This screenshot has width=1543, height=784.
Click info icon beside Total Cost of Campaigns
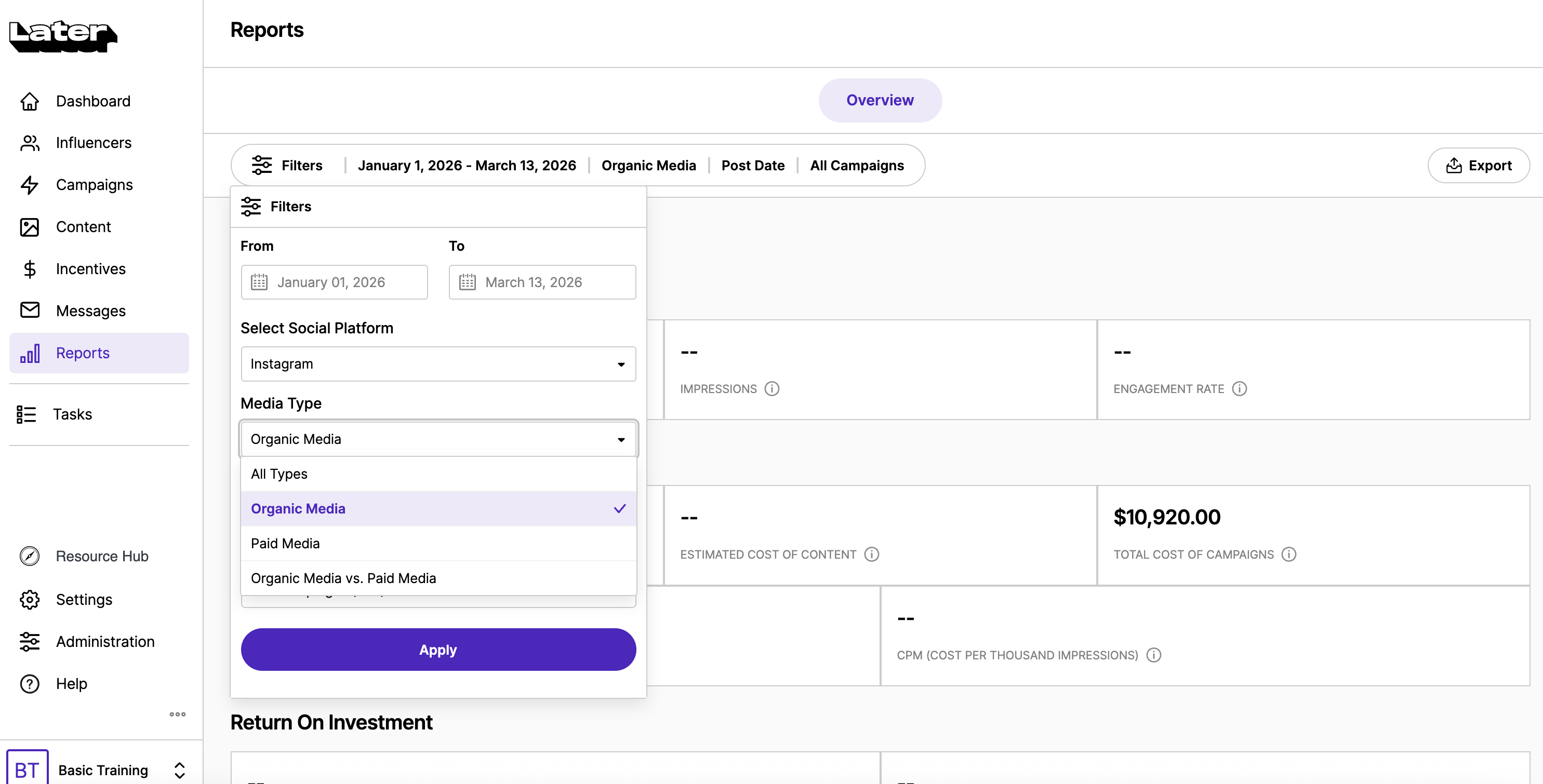(x=1289, y=555)
